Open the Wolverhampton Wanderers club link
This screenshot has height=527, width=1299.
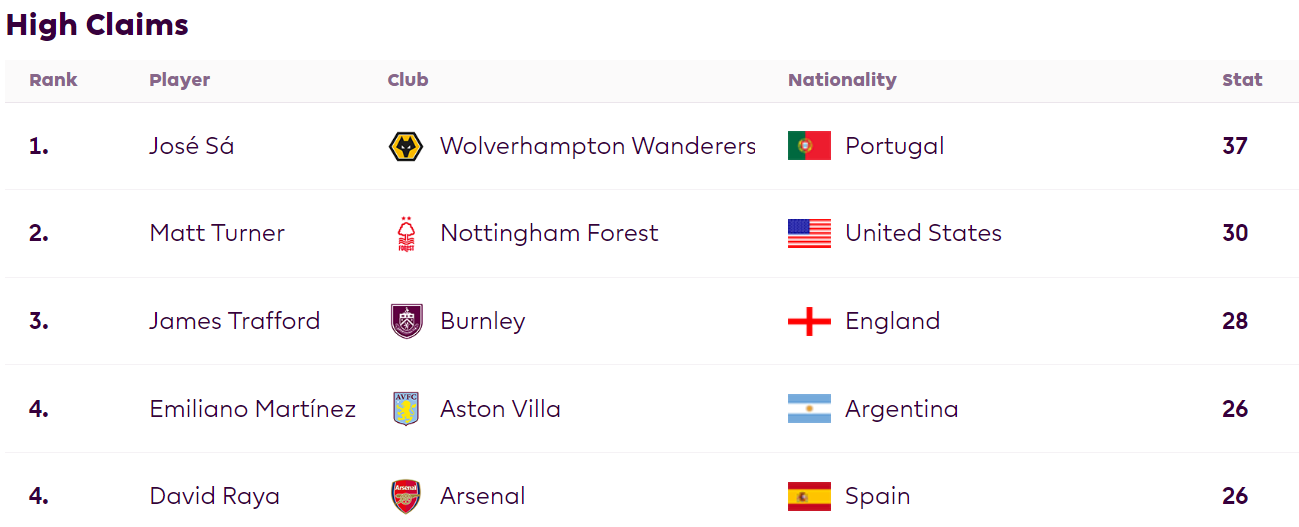pyautogui.click(x=597, y=146)
